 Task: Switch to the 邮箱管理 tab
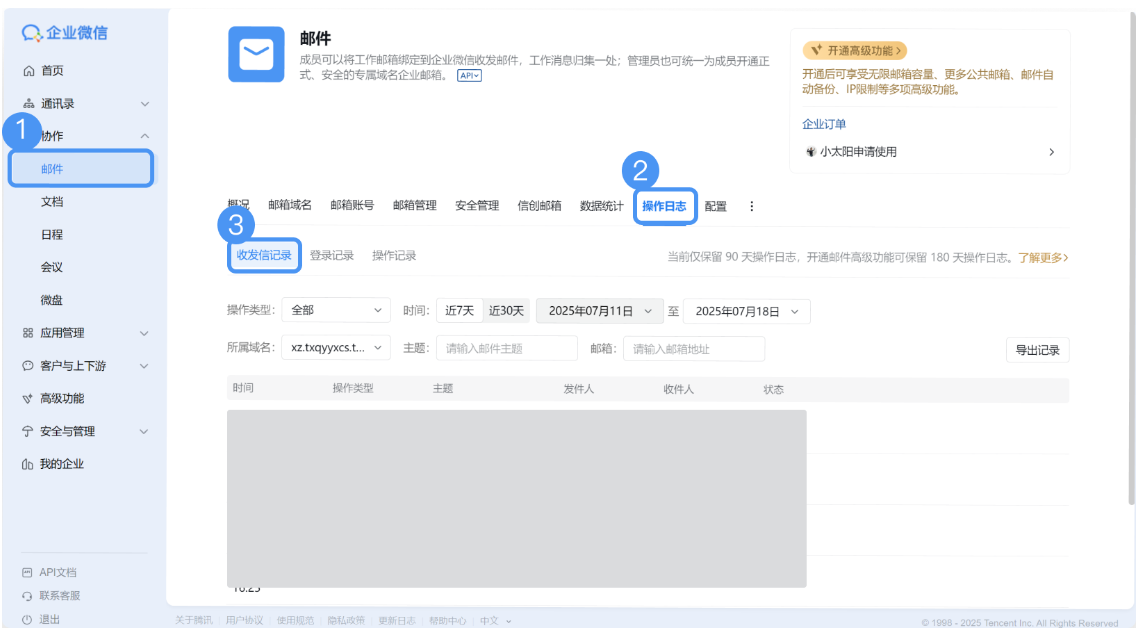tap(414, 205)
